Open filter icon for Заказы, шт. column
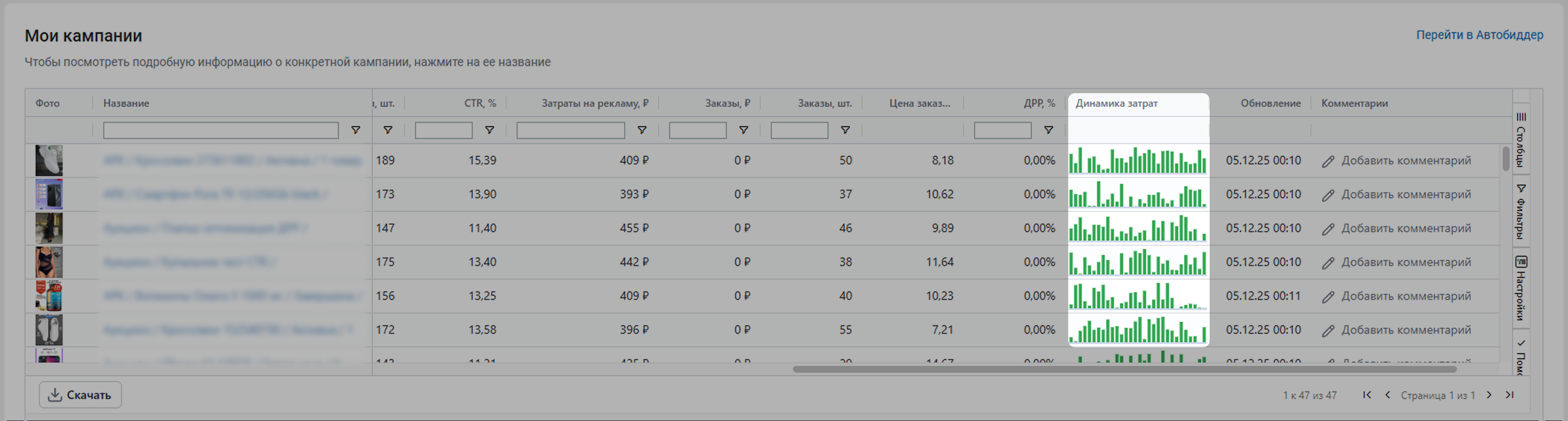Image resolution: width=1568 pixels, height=421 pixels. point(845,130)
